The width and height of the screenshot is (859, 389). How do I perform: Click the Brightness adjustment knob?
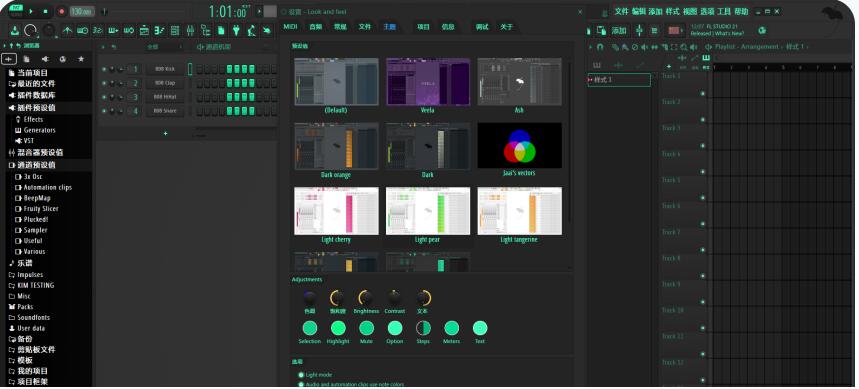365,298
